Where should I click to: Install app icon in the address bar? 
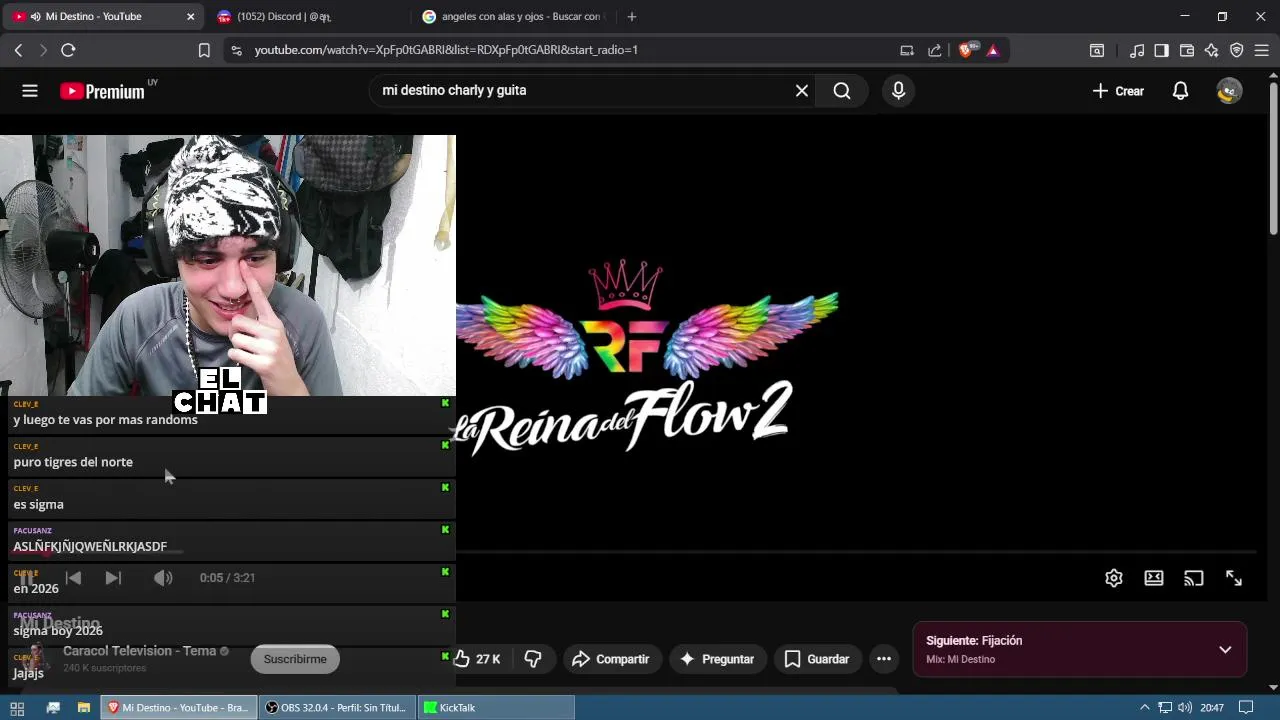(907, 50)
